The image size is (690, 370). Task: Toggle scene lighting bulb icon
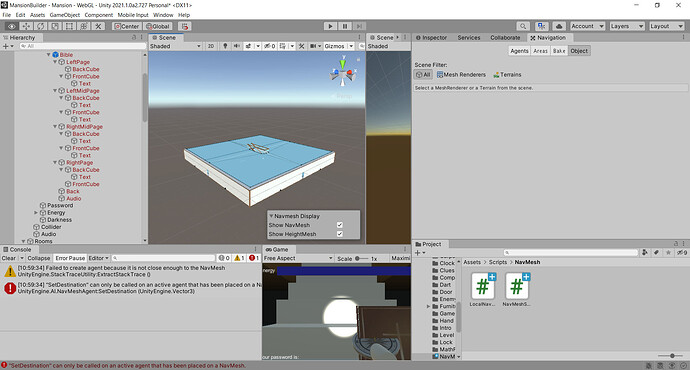(x=225, y=46)
